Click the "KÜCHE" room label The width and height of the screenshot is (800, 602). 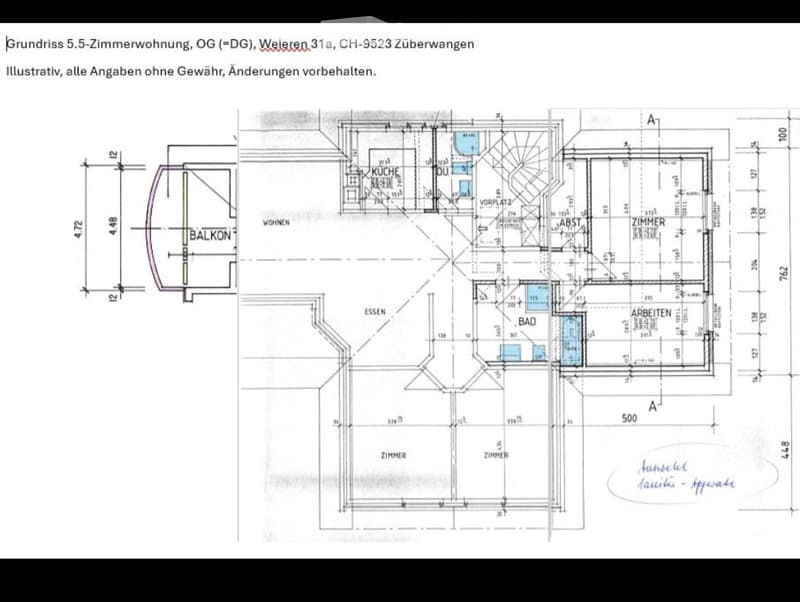point(385,172)
